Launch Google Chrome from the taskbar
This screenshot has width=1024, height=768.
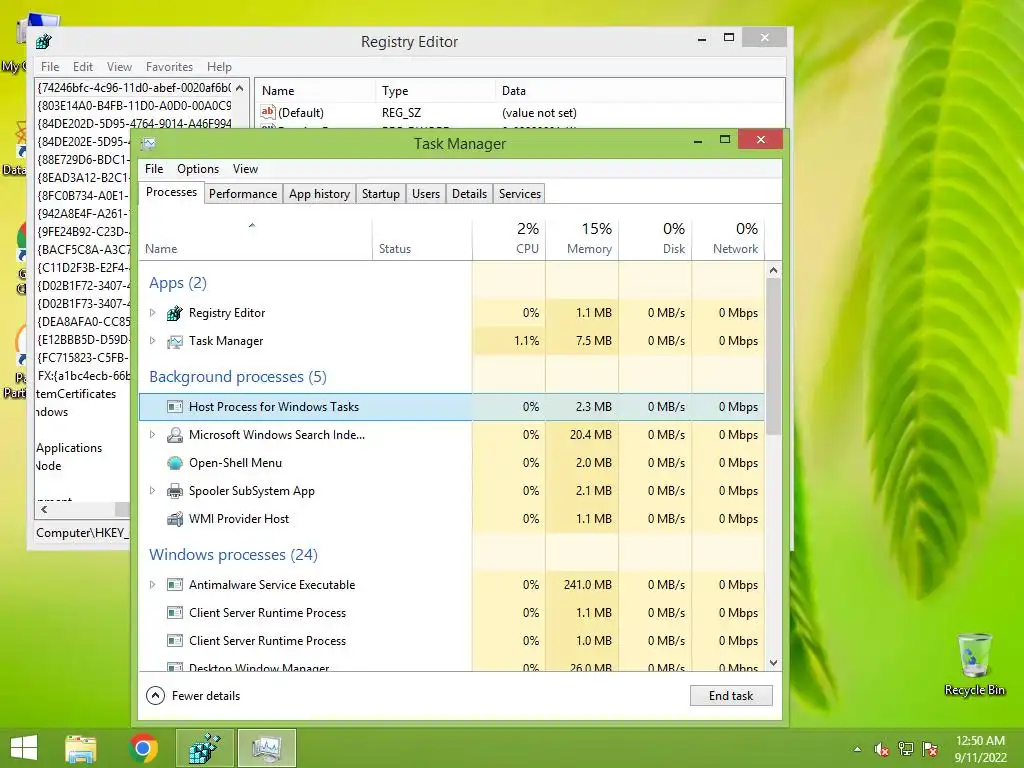(x=143, y=748)
